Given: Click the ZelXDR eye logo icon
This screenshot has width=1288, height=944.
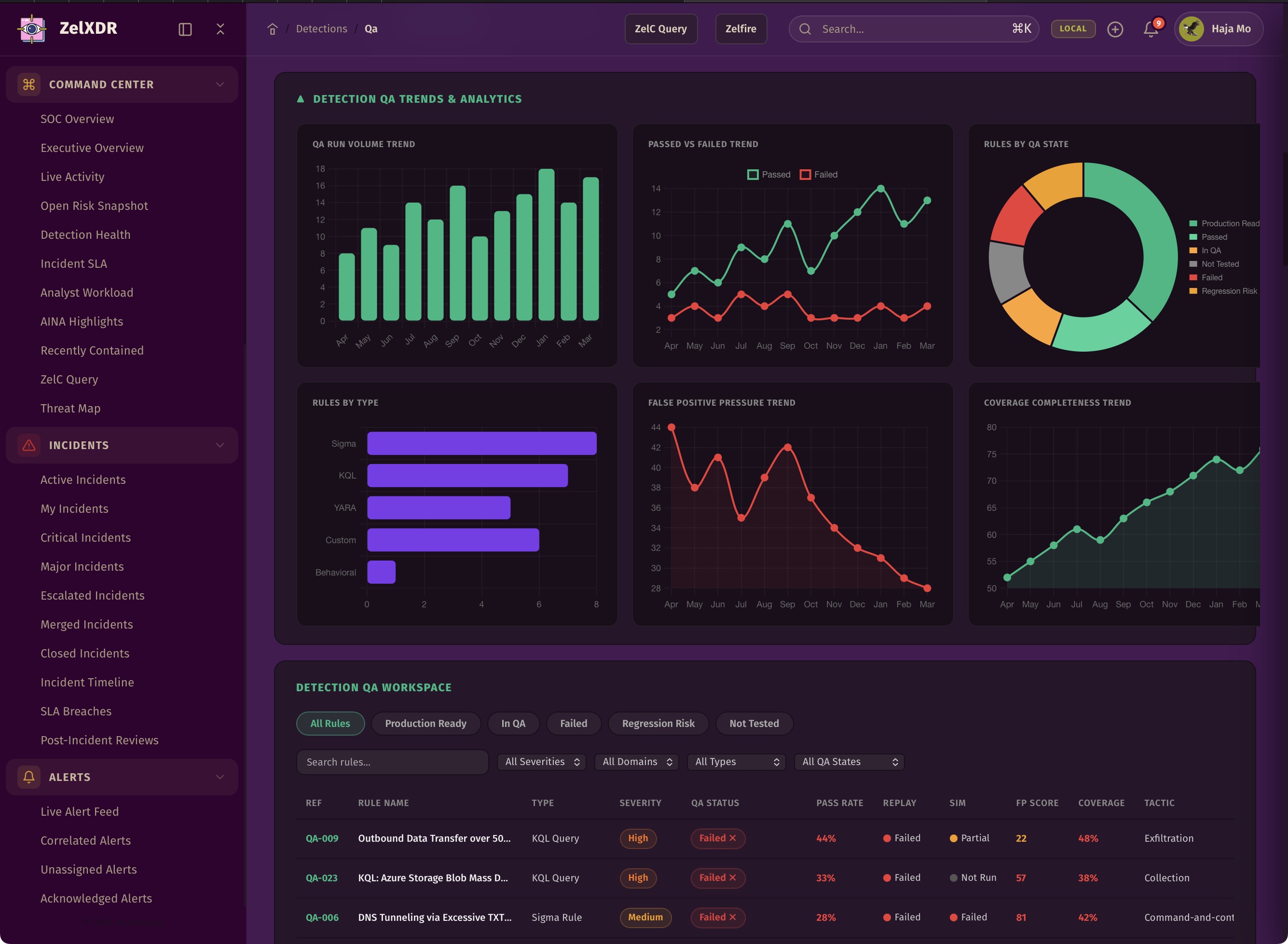Looking at the screenshot, I should [32, 28].
